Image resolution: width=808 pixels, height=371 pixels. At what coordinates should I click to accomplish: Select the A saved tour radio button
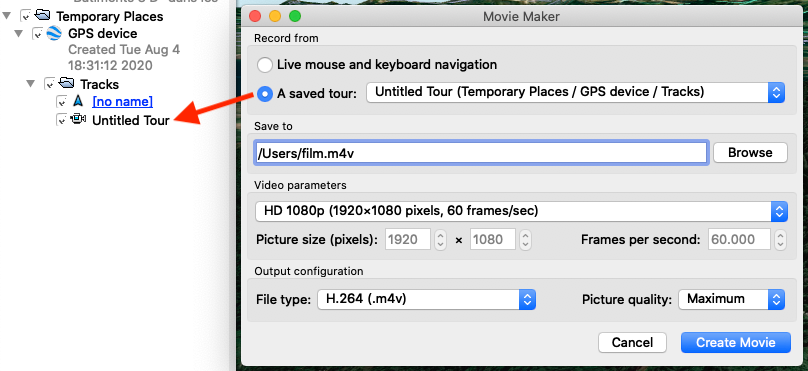tap(265, 94)
